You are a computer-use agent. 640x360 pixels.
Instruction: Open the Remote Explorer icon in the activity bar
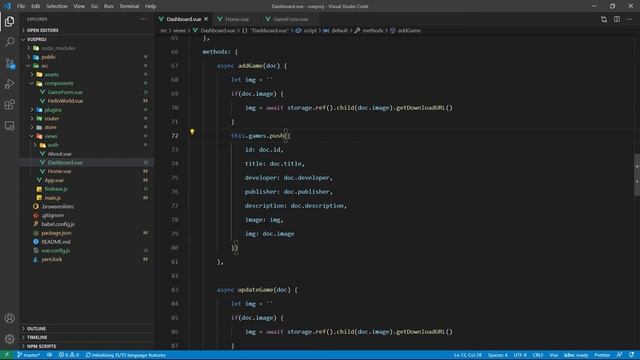pos(9,126)
